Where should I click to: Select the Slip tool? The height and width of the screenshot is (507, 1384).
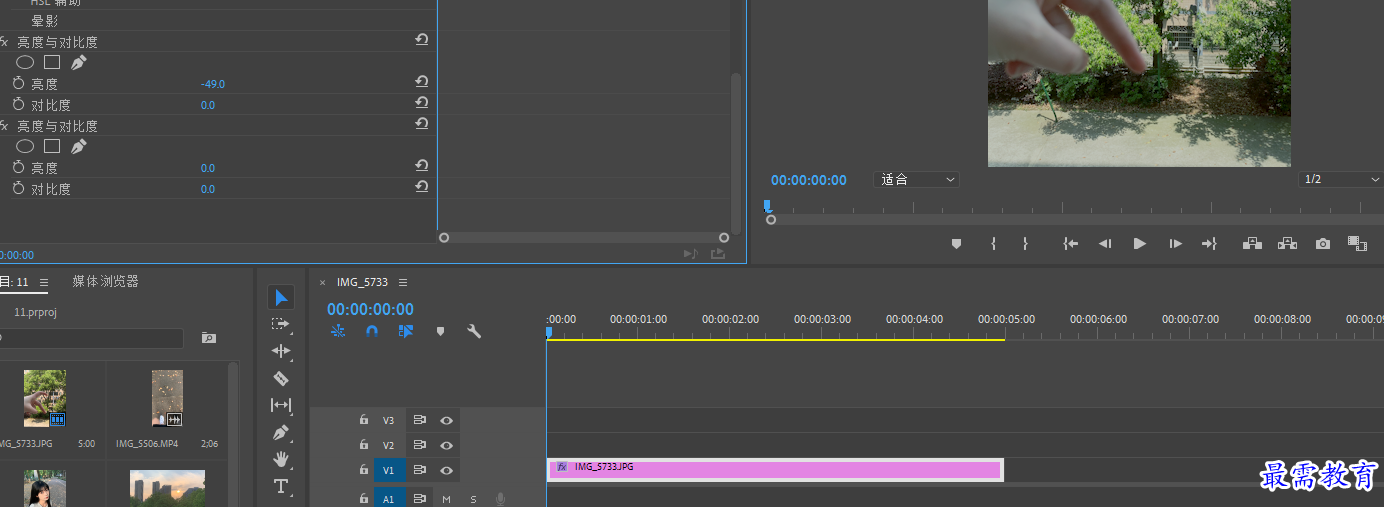pos(281,405)
